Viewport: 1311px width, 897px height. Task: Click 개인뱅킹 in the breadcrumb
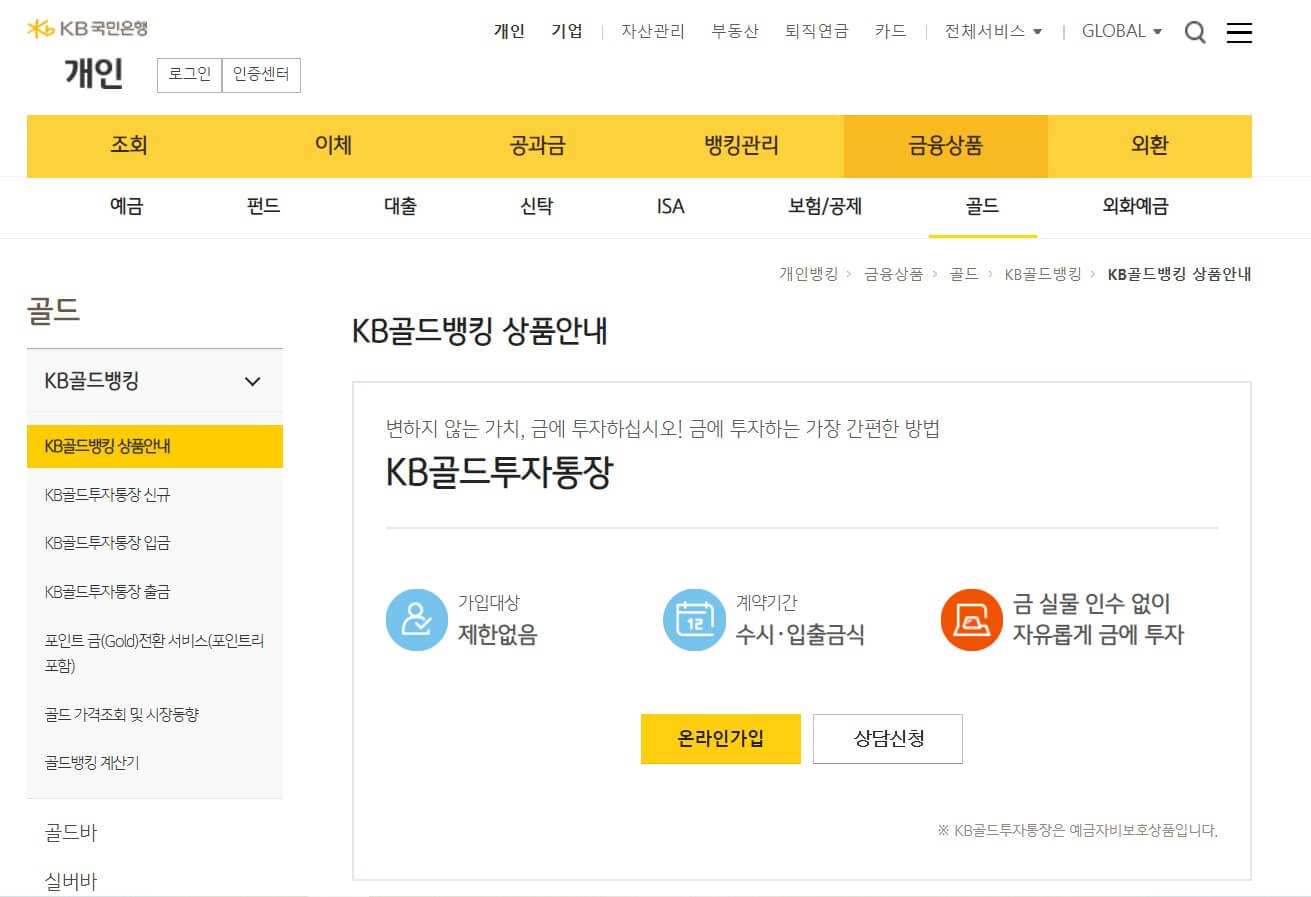(808, 274)
